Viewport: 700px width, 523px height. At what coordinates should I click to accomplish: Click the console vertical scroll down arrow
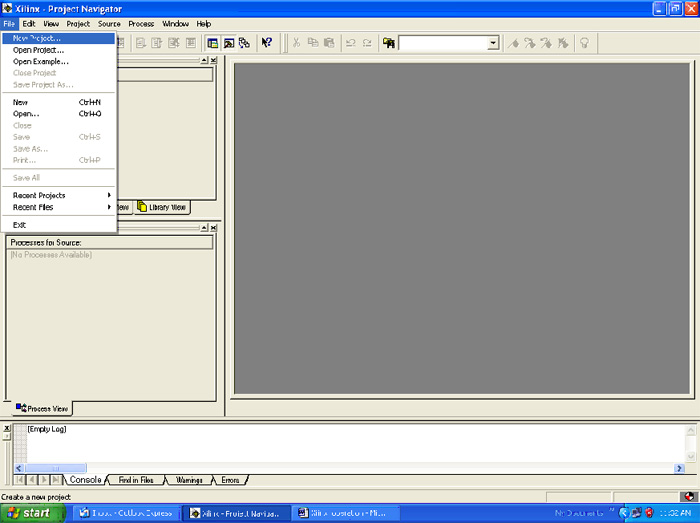691,456
